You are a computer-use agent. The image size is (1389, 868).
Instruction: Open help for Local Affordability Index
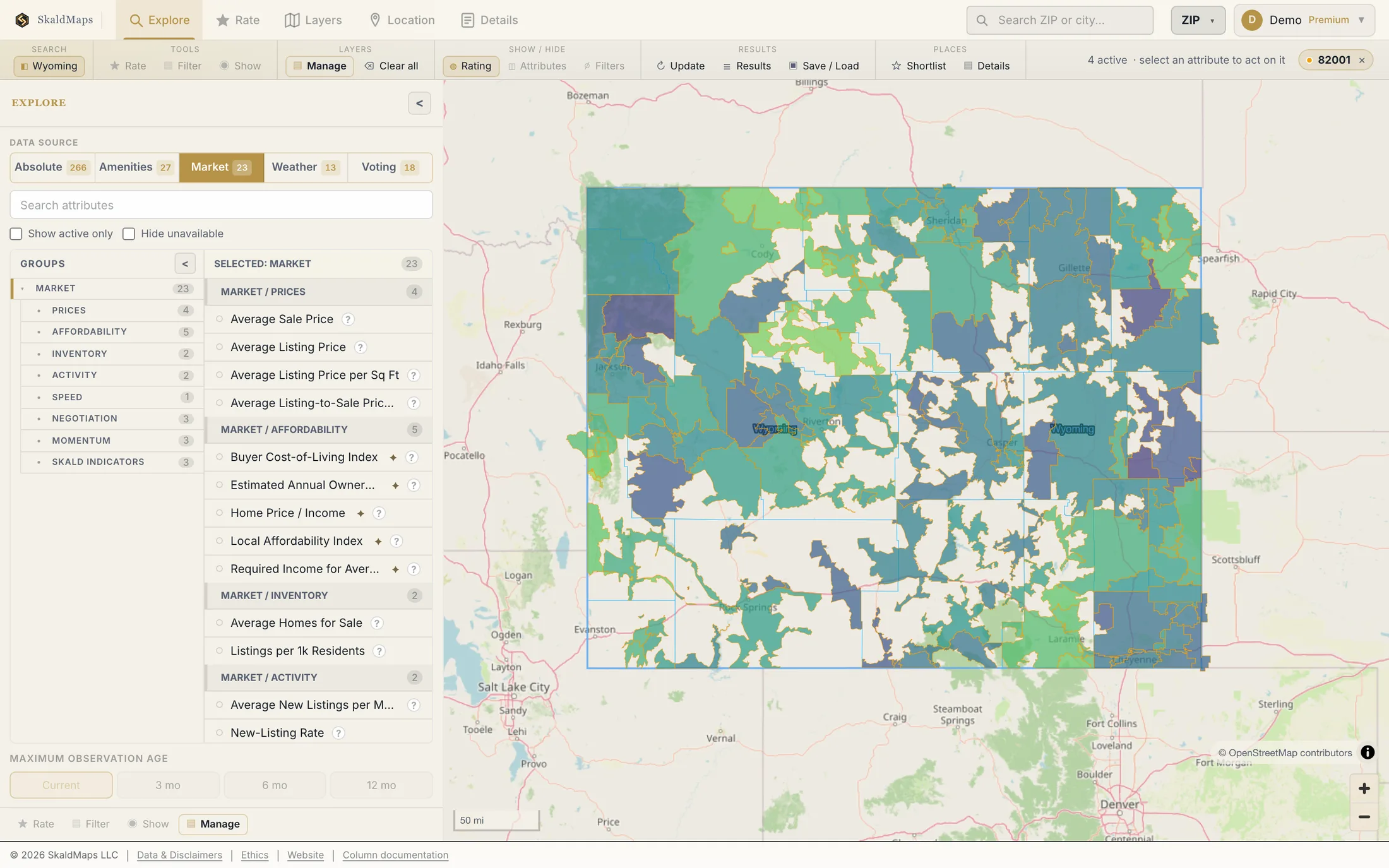[x=396, y=541]
